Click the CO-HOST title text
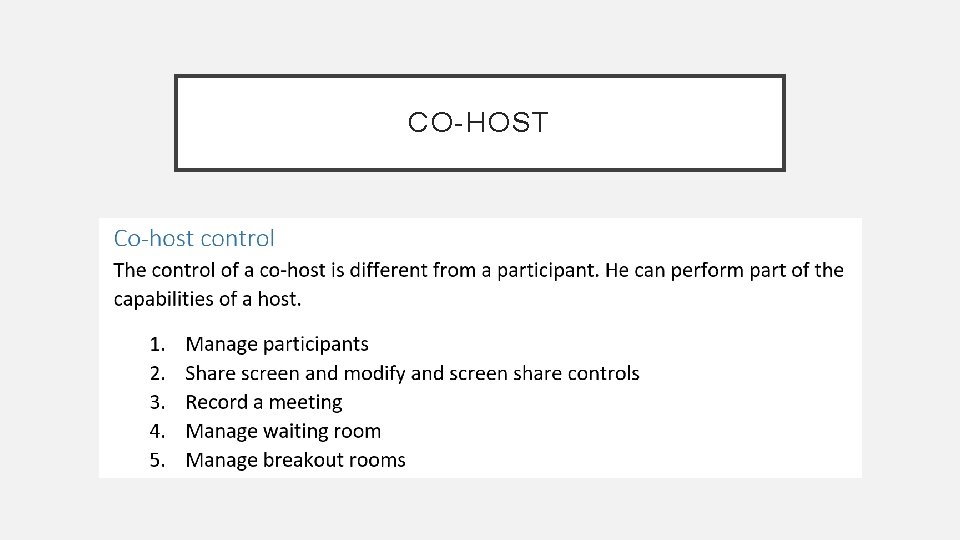 pos(478,122)
